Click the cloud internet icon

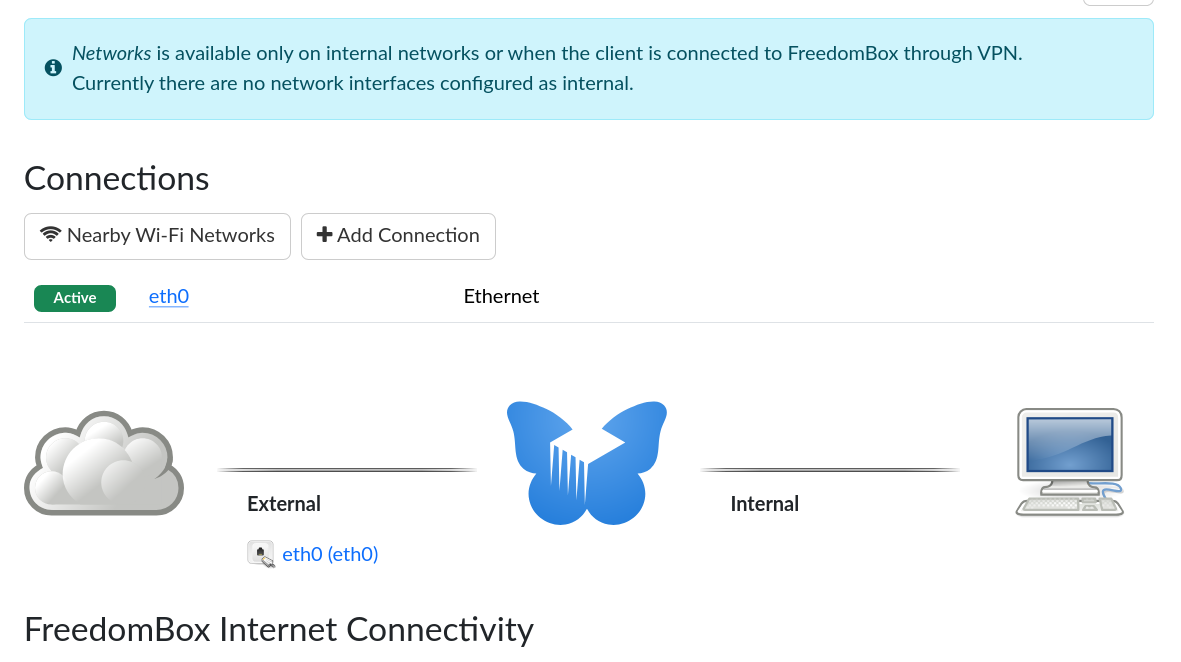pos(104,463)
